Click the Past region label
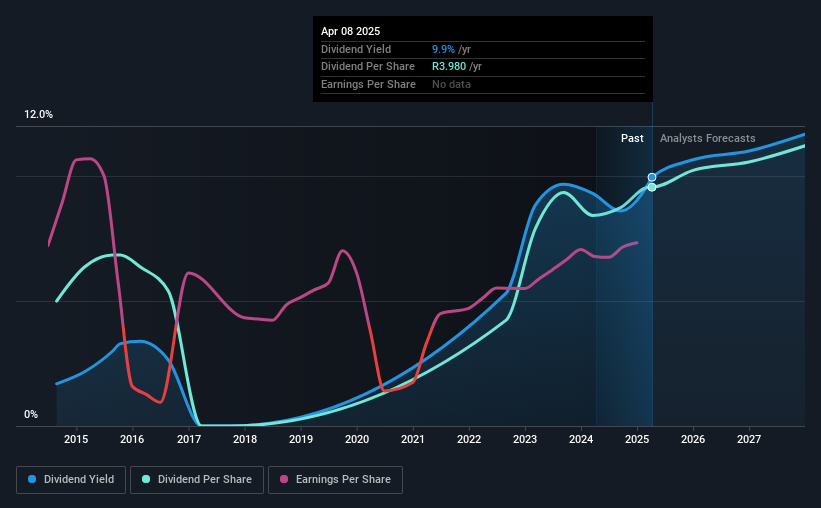This screenshot has height=508, width=821. [x=632, y=138]
